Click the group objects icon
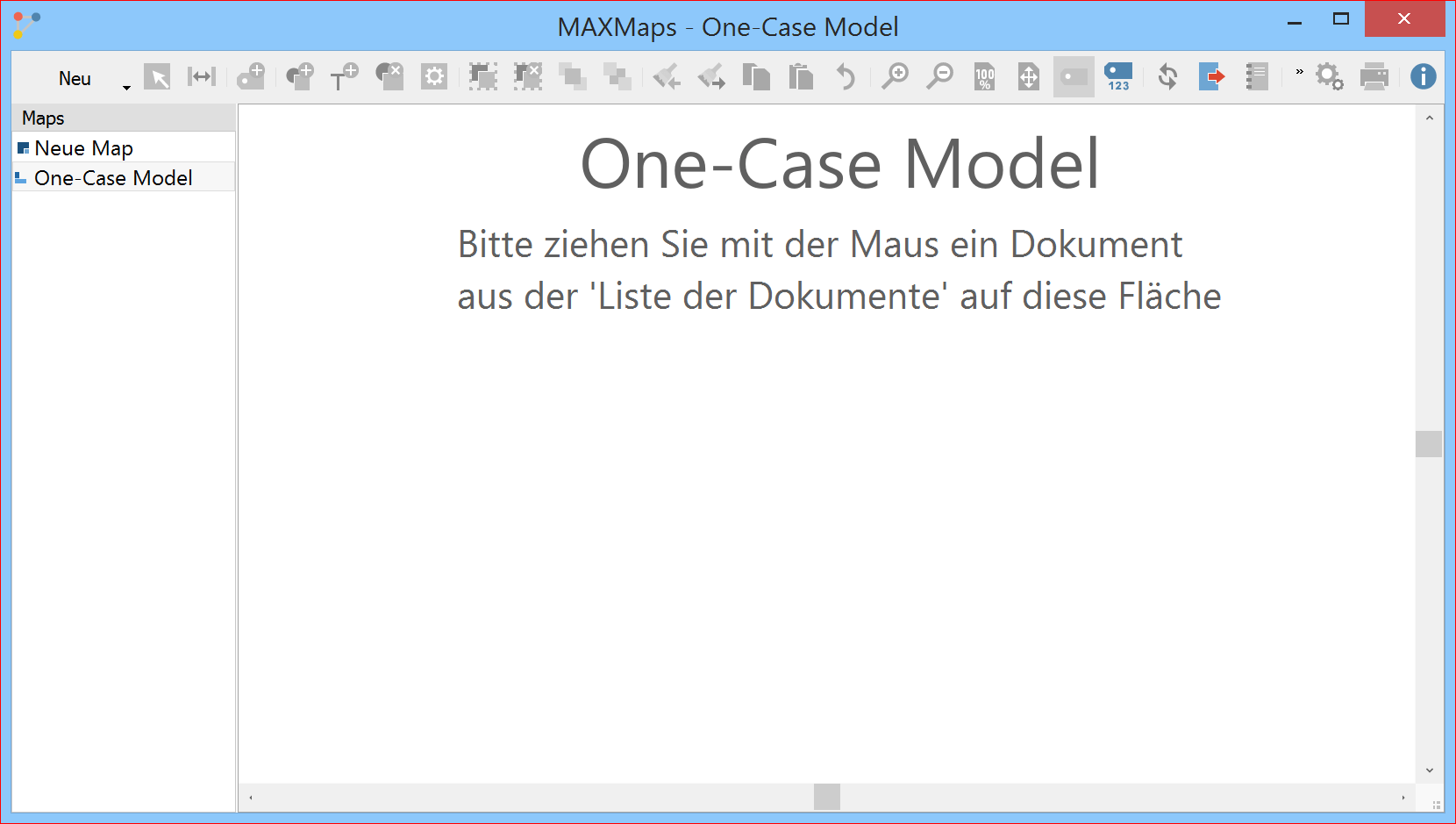Image resolution: width=1456 pixels, height=824 pixels. click(x=482, y=76)
